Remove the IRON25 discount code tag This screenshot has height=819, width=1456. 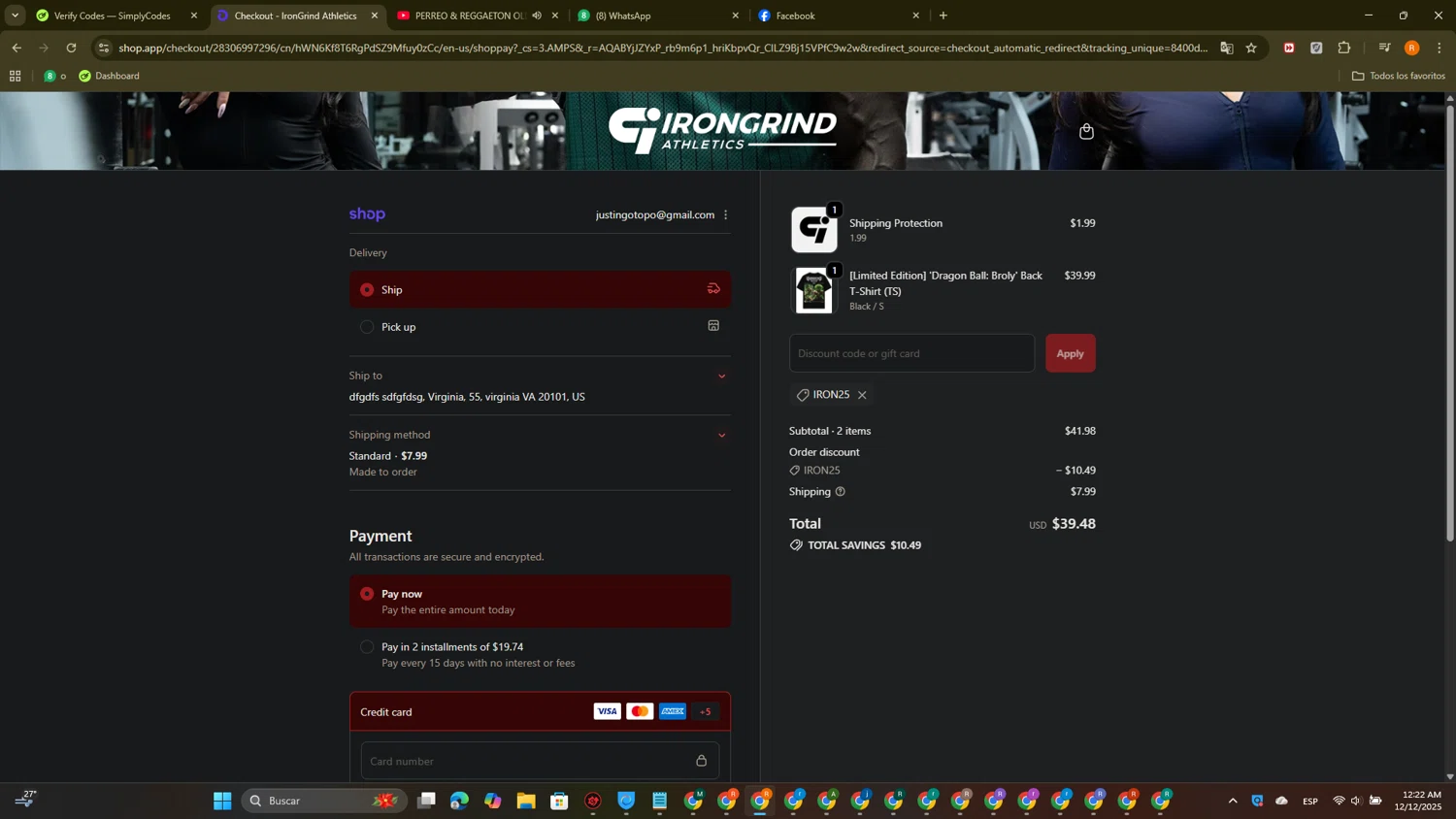click(862, 395)
